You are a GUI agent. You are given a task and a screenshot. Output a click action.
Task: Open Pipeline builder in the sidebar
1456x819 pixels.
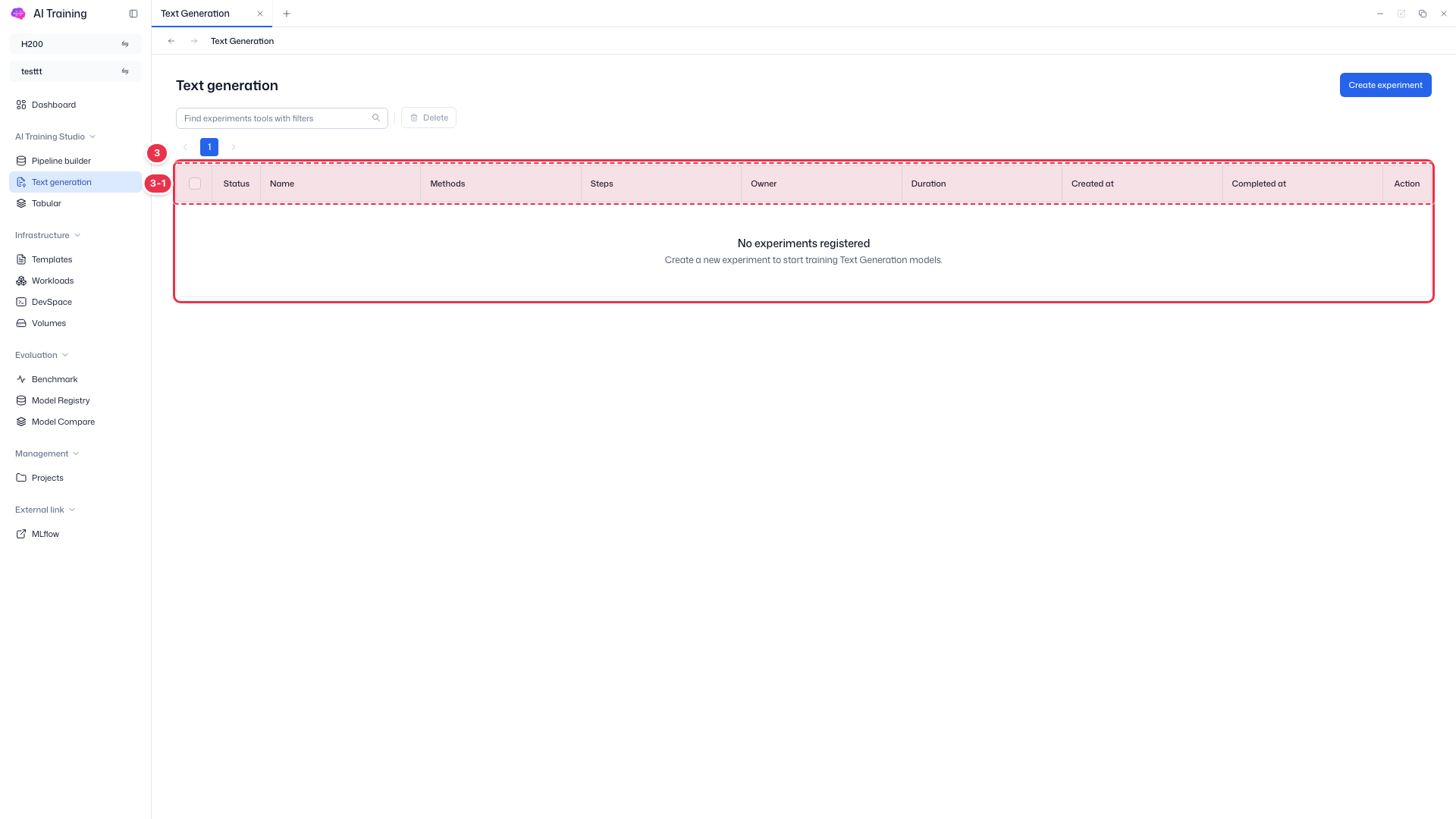pyautogui.click(x=75, y=161)
